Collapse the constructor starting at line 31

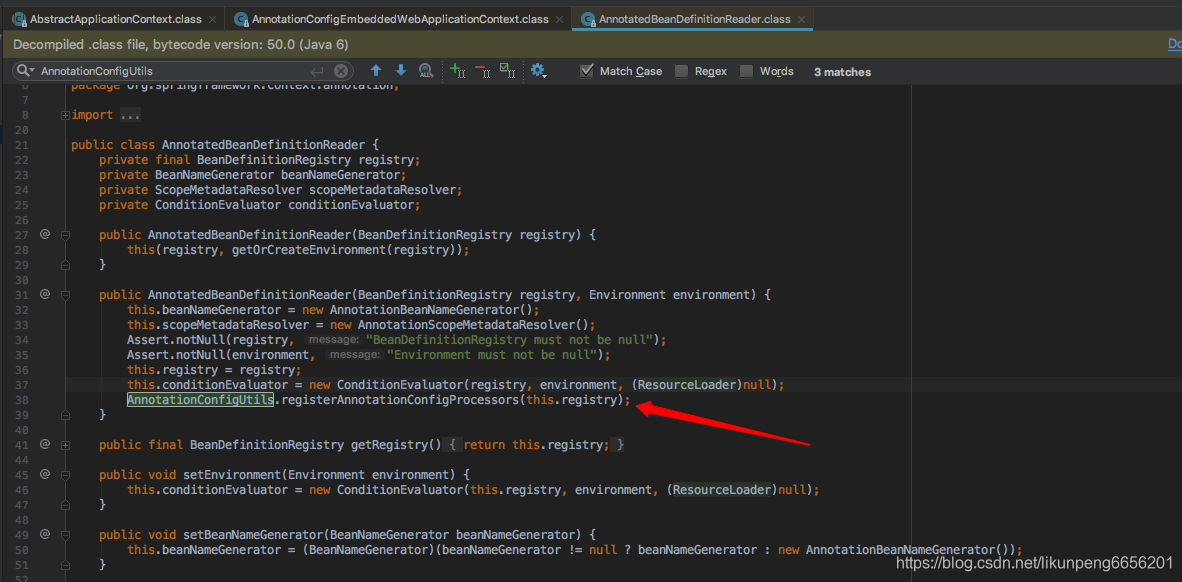click(66, 295)
